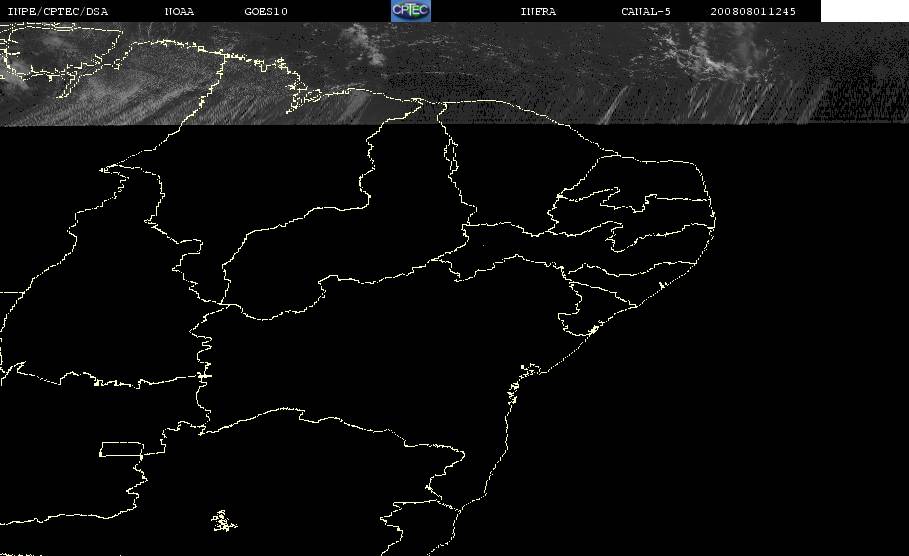Click the NOAA label in the header
Screen dimensions: 909x556
tap(179, 11)
